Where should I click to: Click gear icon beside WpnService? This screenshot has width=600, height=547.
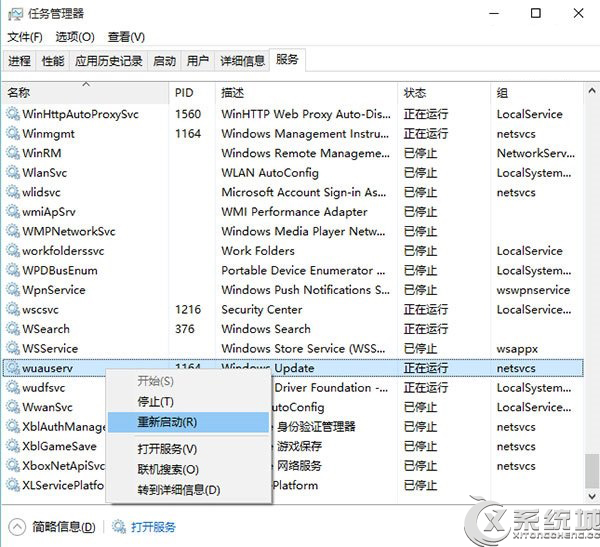[13, 289]
